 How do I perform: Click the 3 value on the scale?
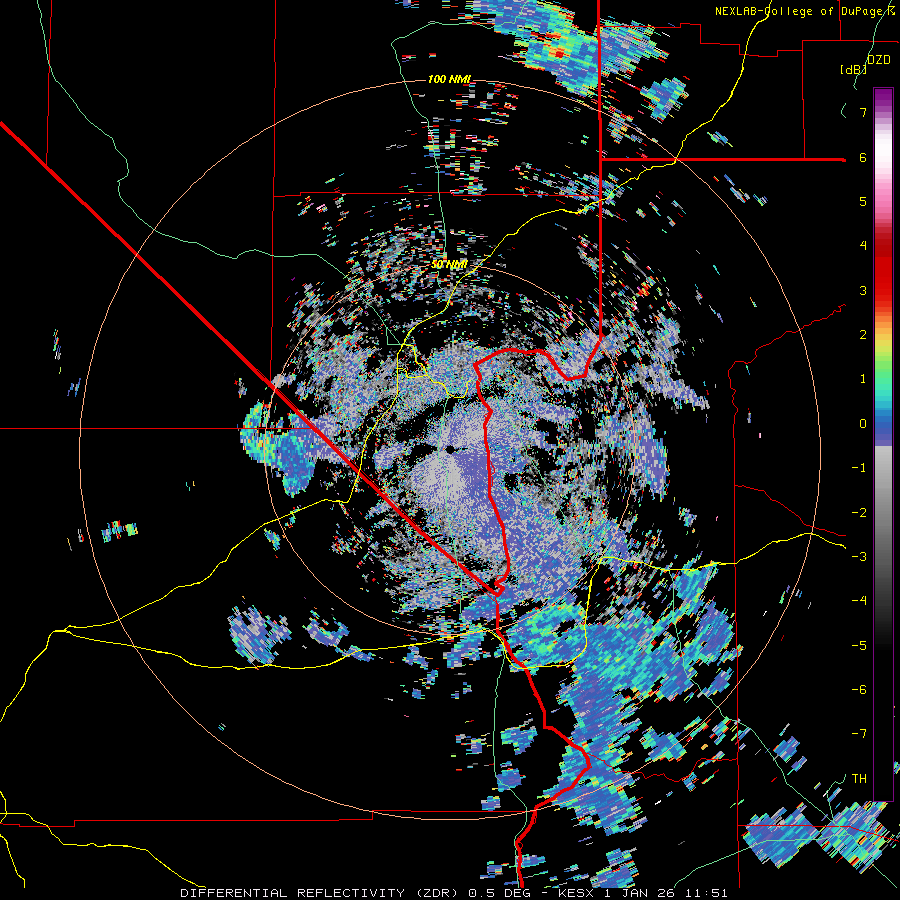click(863, 290)
